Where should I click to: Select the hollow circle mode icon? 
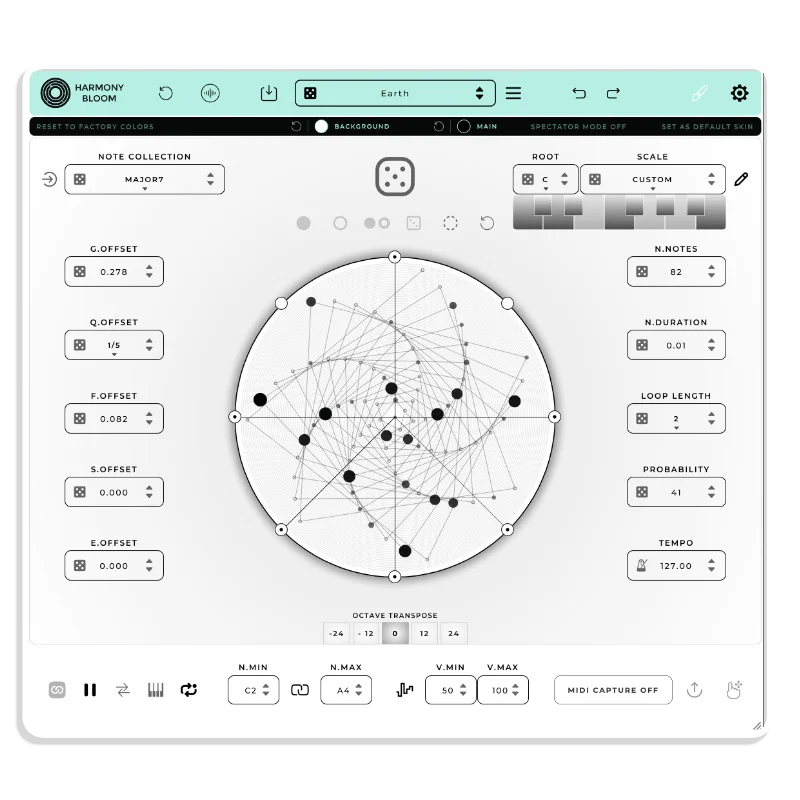click(340, 223)
